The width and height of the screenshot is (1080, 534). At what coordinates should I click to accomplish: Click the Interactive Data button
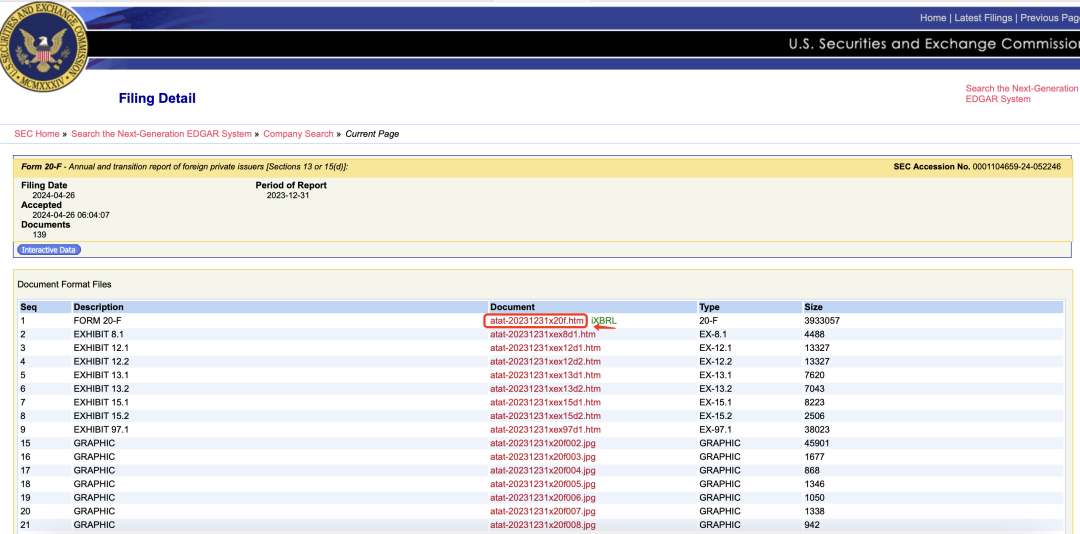[48, 250]
